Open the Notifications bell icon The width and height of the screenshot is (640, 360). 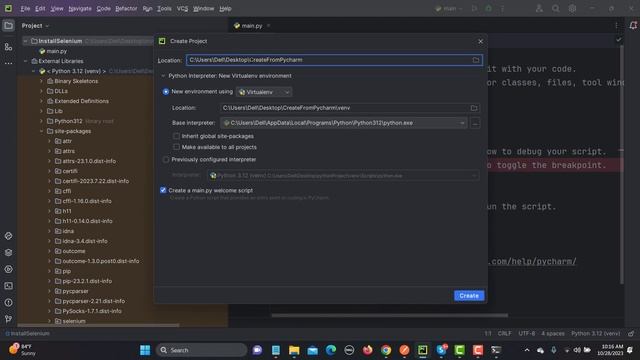633,26
